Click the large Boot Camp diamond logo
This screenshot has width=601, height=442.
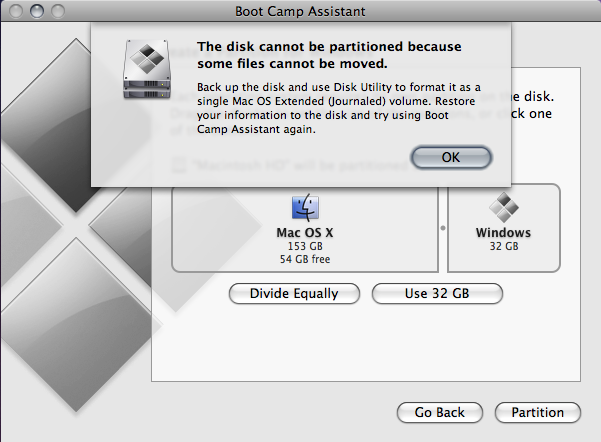[77, 226]
